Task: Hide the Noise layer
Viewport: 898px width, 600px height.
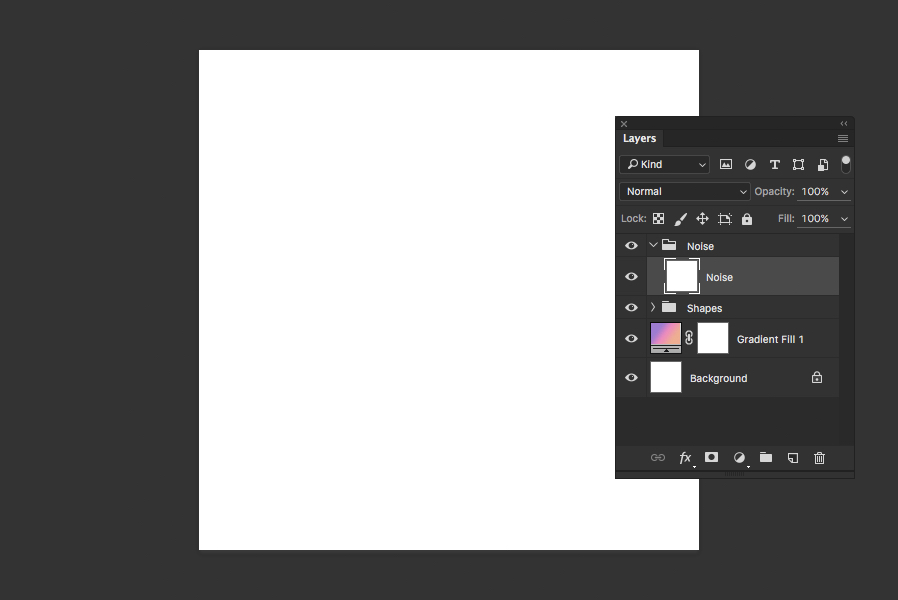Action: tap(631, 277)
